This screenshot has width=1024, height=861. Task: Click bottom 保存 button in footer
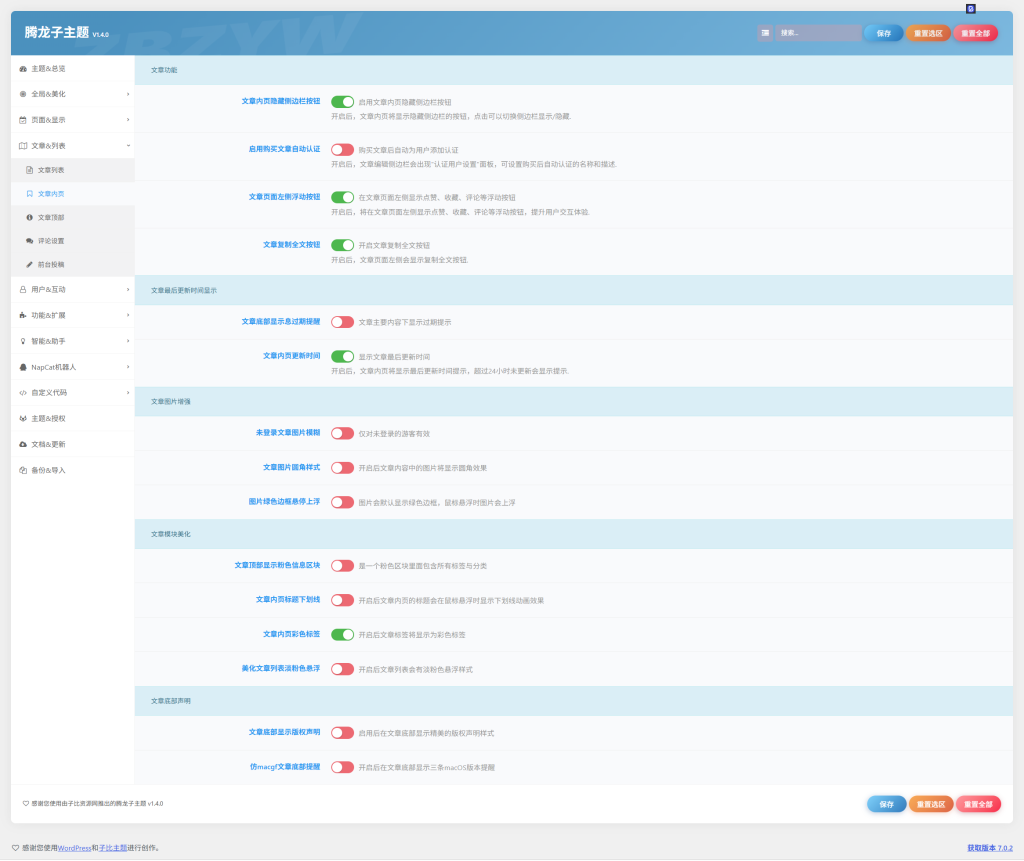click(886, 804)
